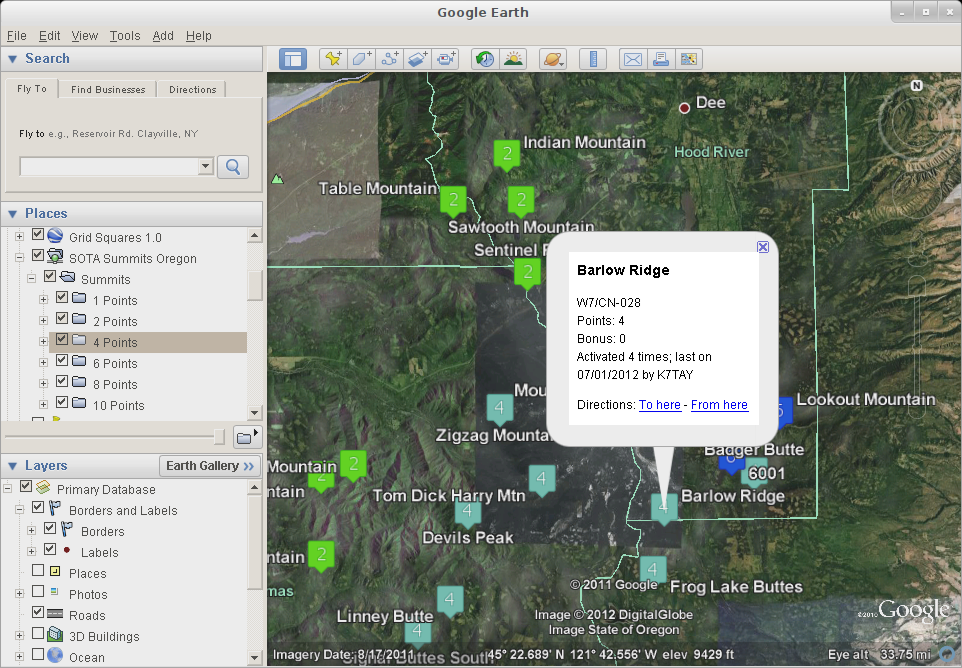Add a polygon from the toolbar

pyautogui.click(x=361, y=59)
